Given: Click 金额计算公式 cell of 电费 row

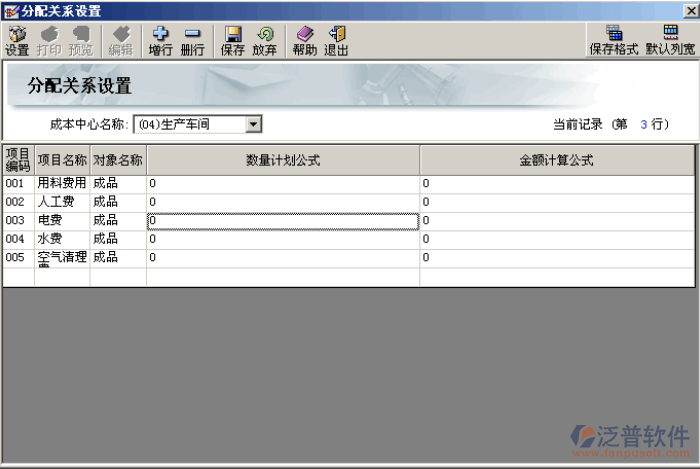Looking at the screenshot, I should (x=557, y=221).
